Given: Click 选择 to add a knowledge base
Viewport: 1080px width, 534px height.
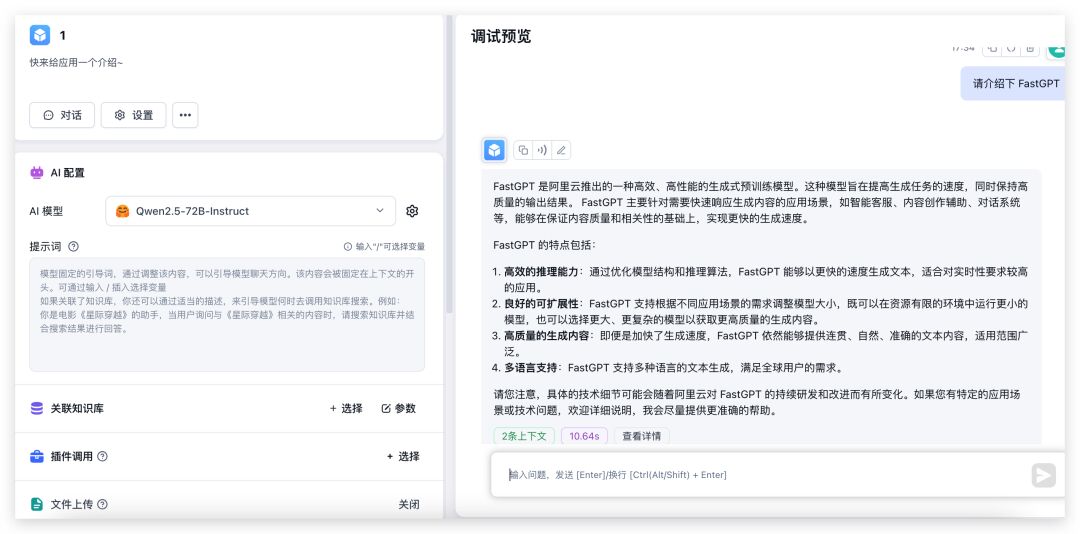Looking at the screenshot, I should [x=346, y=408].
